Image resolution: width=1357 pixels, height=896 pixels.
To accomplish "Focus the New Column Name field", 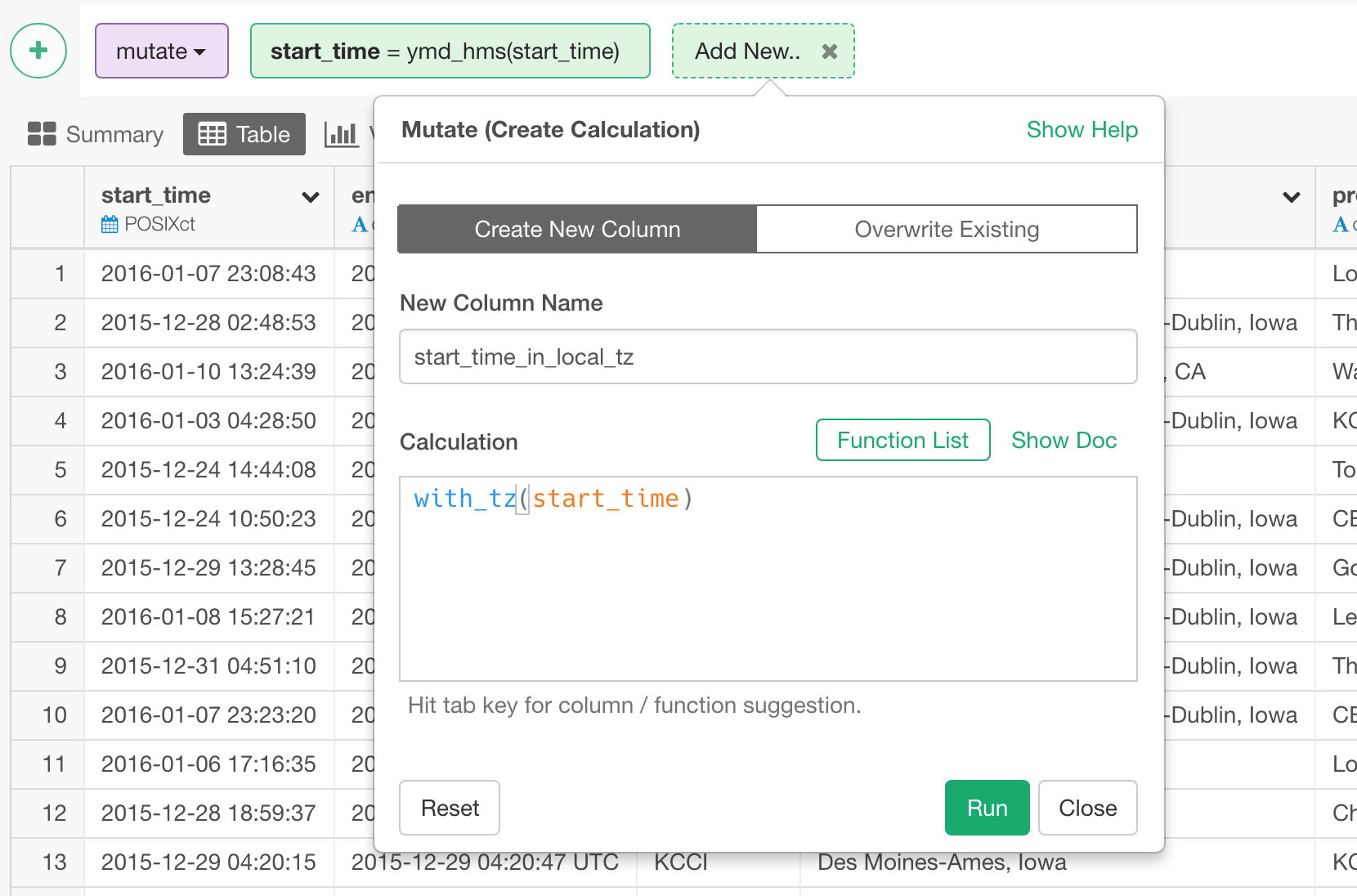I will pyautogui.click(x=768, y=356).
